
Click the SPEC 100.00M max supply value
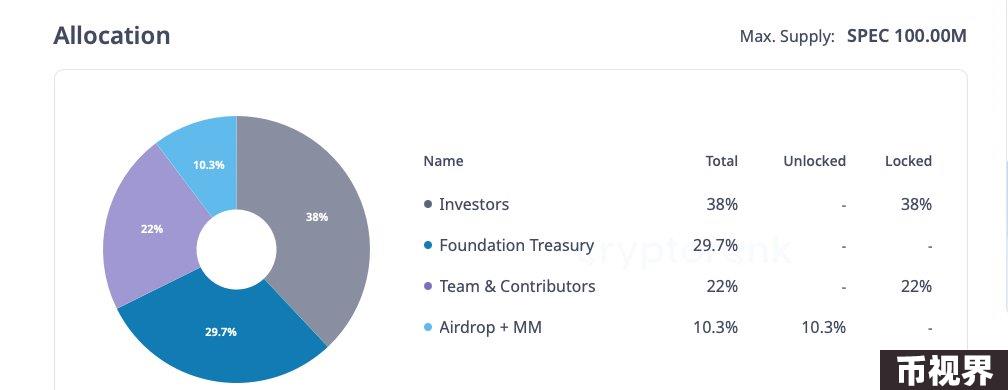click(906, 36)
